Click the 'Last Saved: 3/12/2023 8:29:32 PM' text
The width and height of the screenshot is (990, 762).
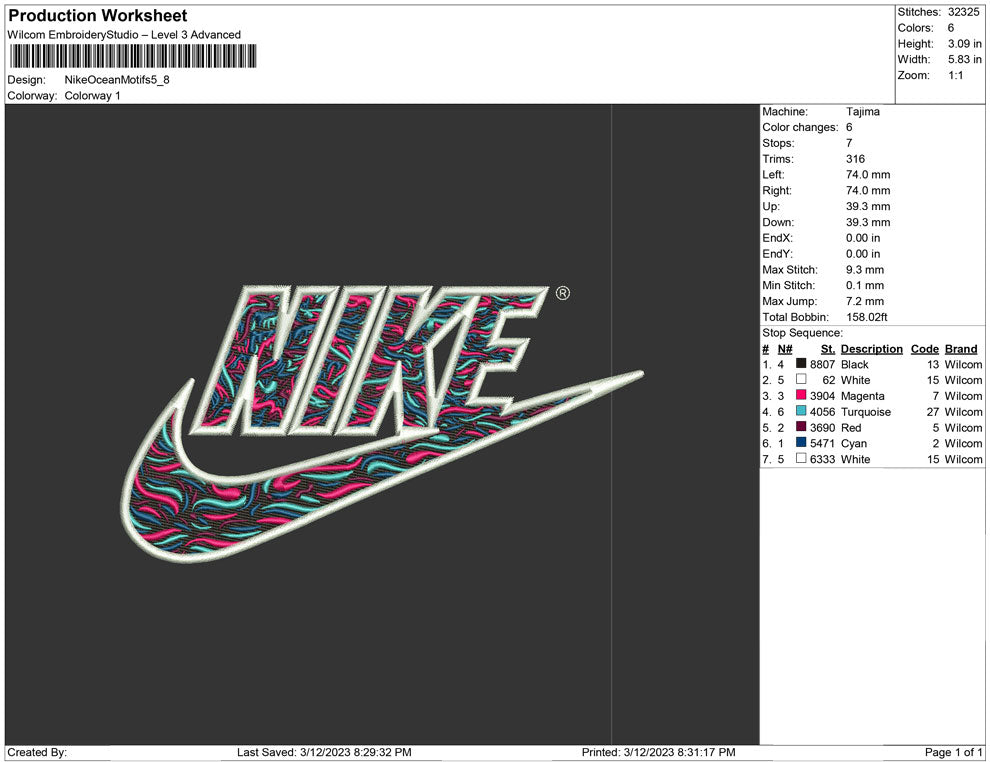pyautogui.click(x=324, y=752)
